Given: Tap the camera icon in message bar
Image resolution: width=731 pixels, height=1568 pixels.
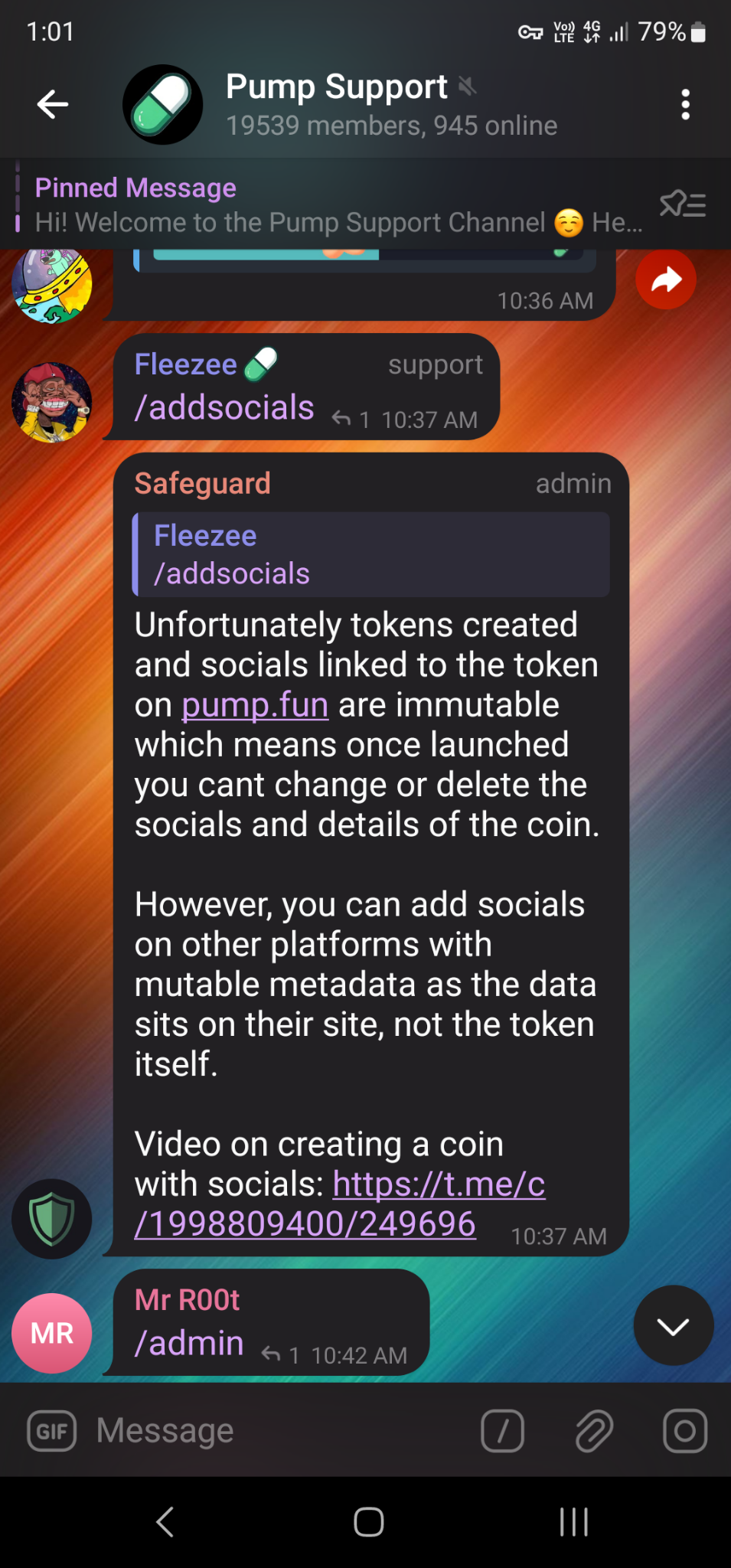Looking at the screenshot, I should (x=685, y=1431).
